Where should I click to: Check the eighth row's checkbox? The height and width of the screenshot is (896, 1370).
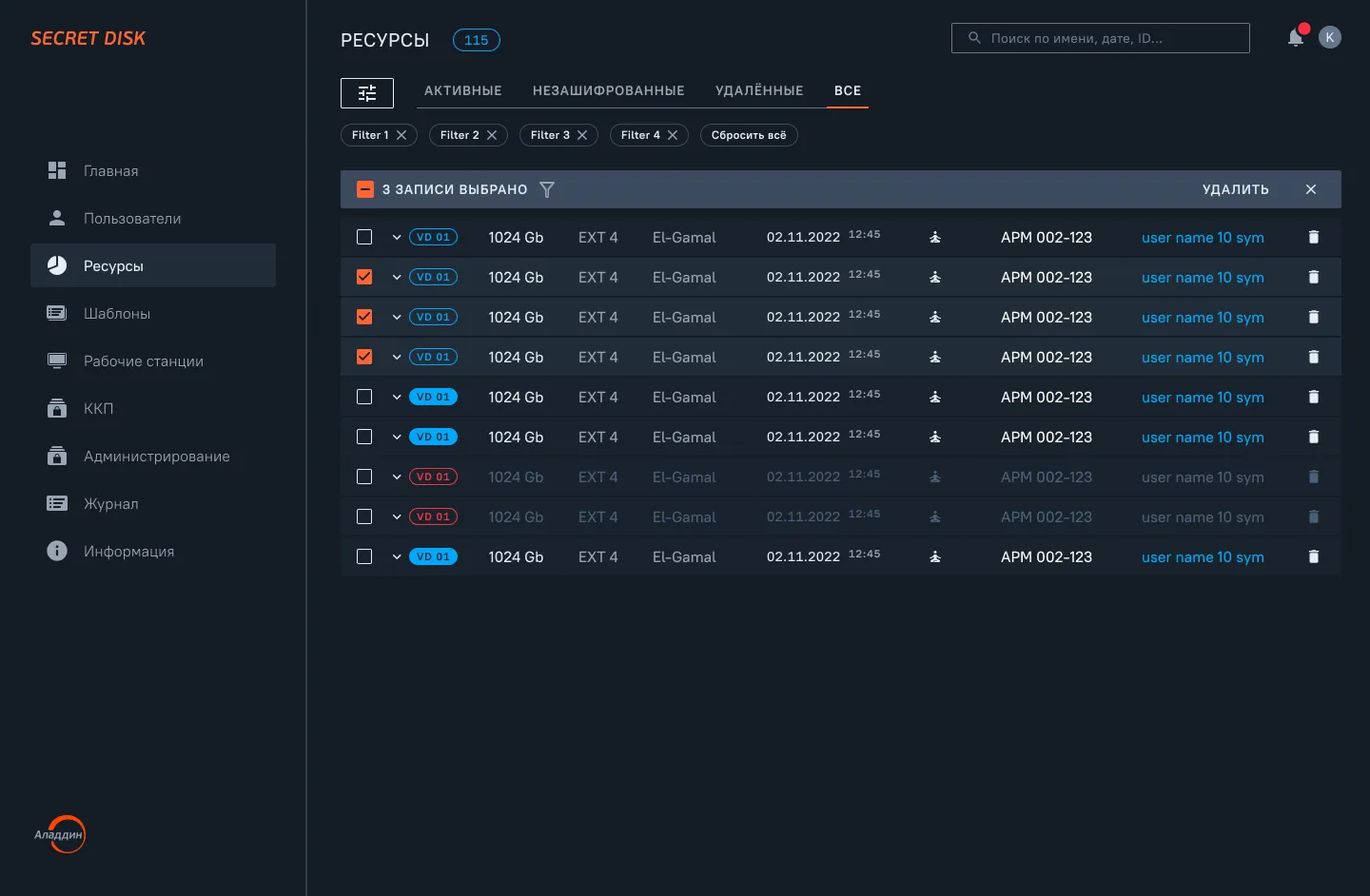coord(364,516)
